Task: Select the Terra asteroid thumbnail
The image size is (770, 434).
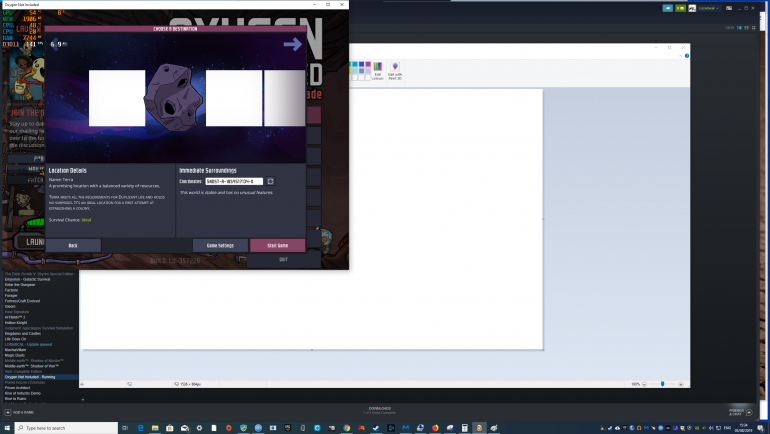Action: tap(173, 97)
